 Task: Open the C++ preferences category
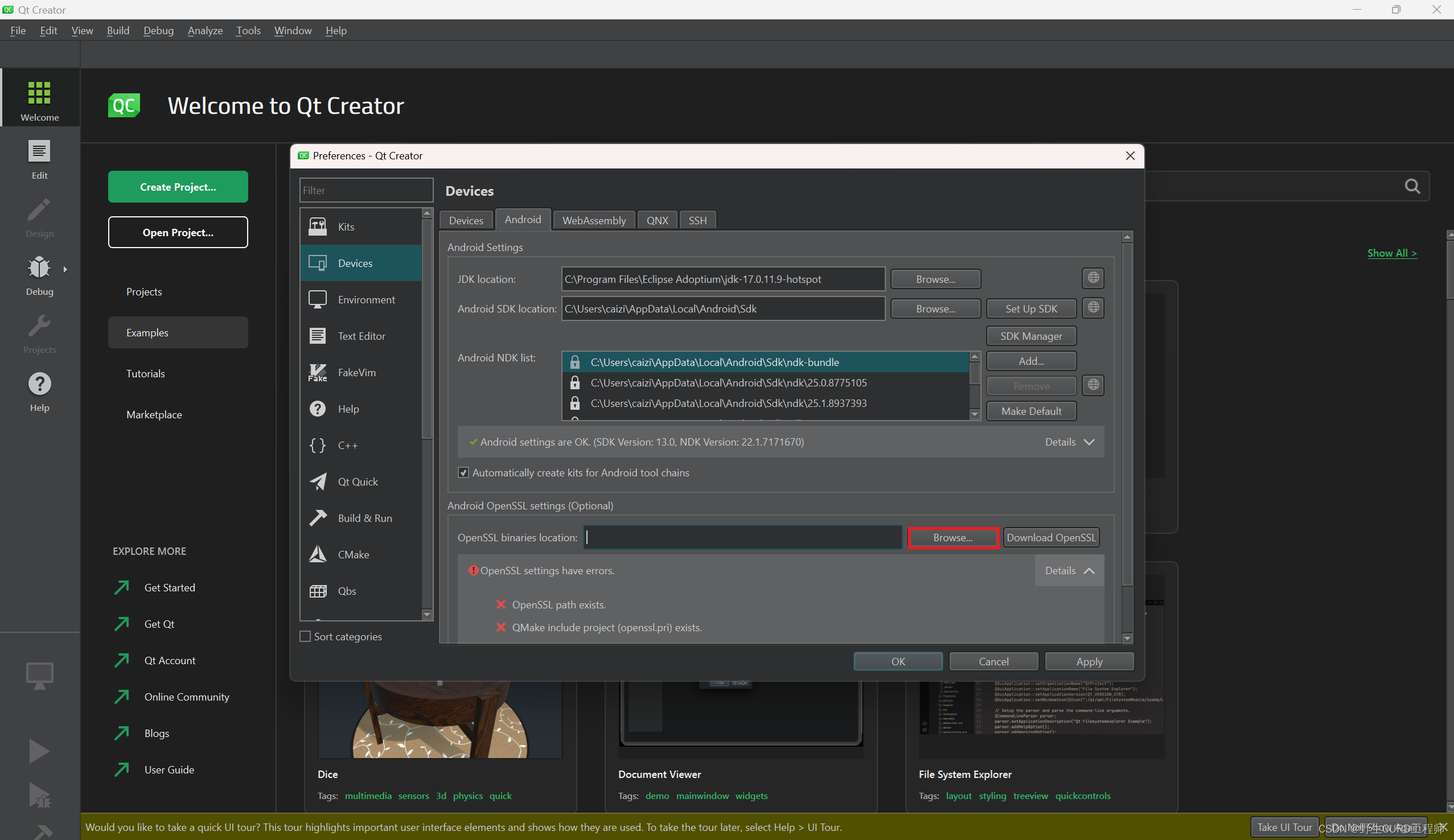[x=360, y=445]
